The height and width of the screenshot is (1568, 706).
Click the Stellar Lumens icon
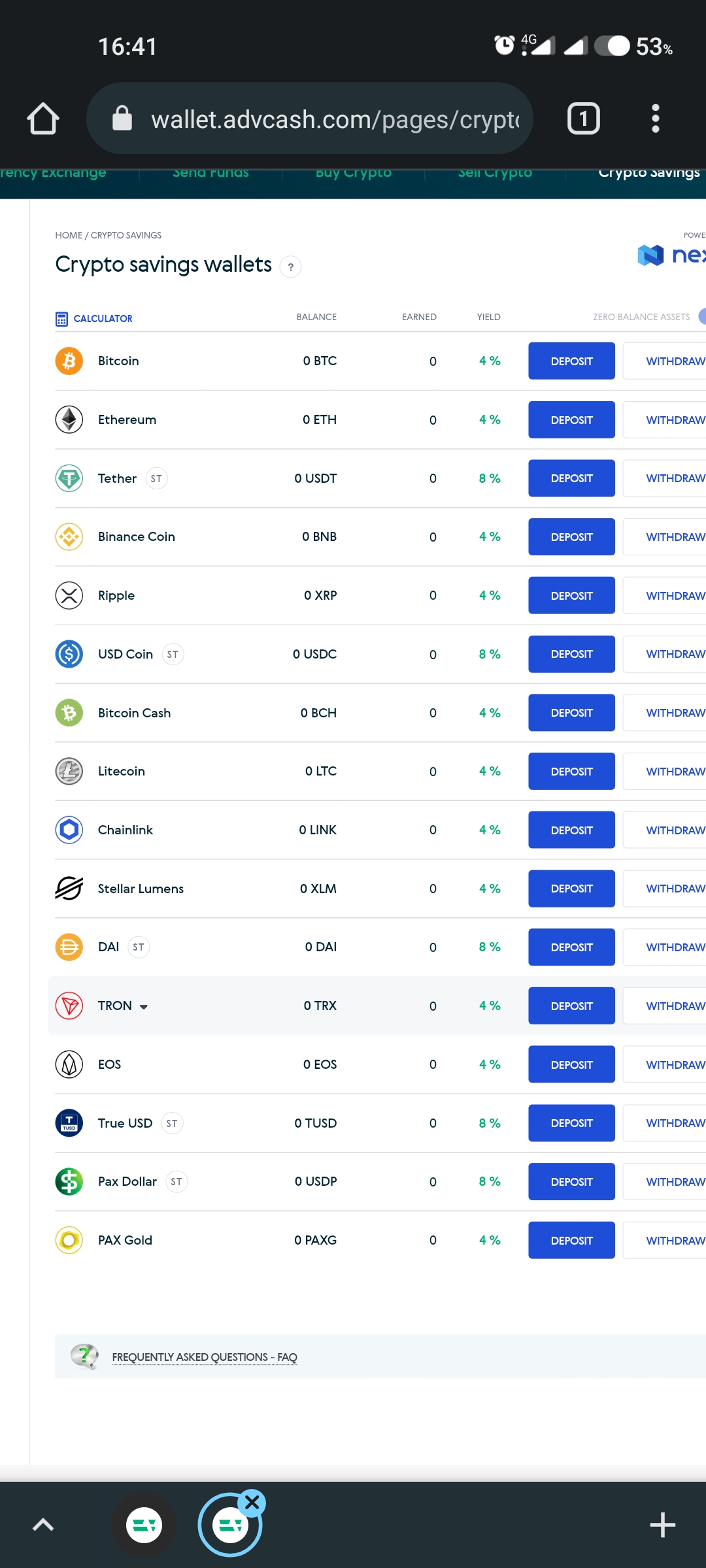(x=69, y=889)
